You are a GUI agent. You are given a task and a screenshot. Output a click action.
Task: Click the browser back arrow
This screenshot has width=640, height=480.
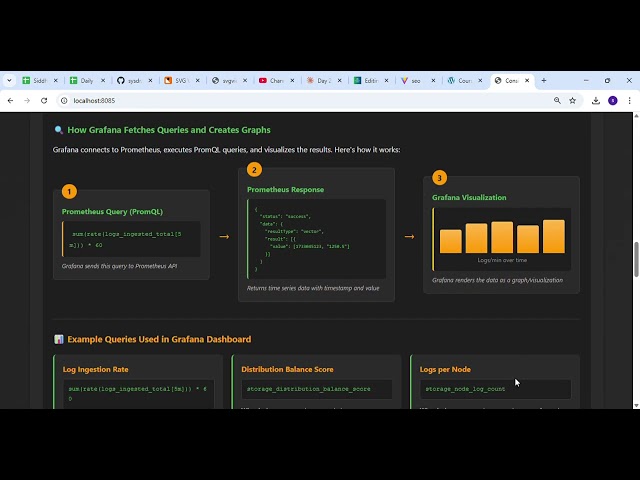point(11,100)
